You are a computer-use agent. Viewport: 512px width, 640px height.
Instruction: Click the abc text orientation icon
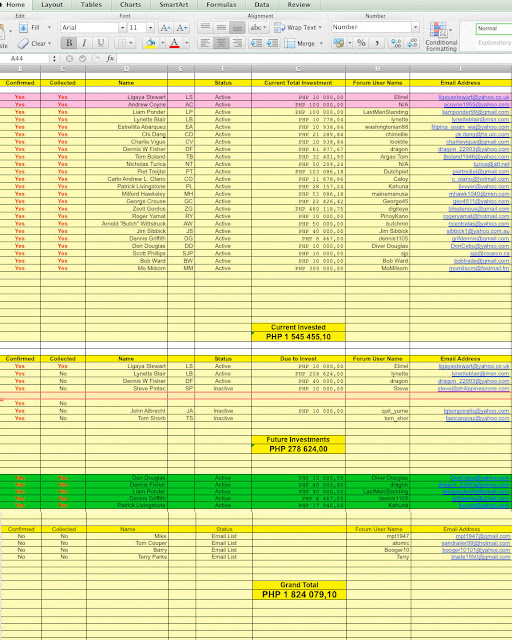tap(256, 27)
